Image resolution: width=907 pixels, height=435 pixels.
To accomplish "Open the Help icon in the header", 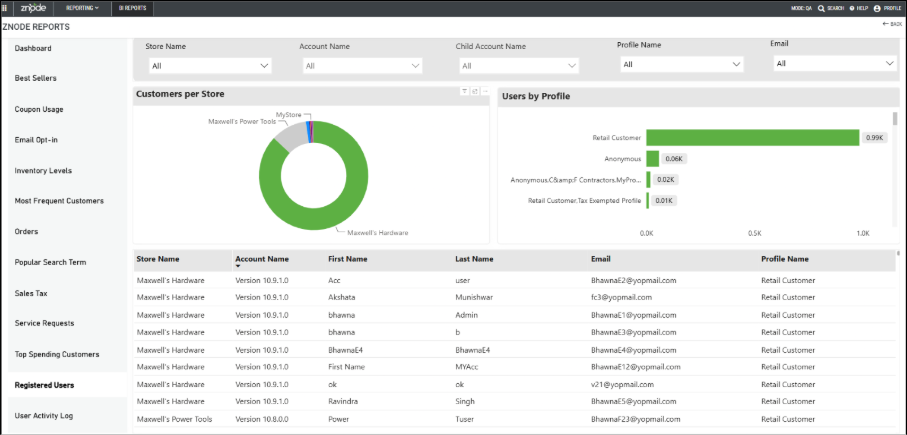I will click(x=853, y=9).
